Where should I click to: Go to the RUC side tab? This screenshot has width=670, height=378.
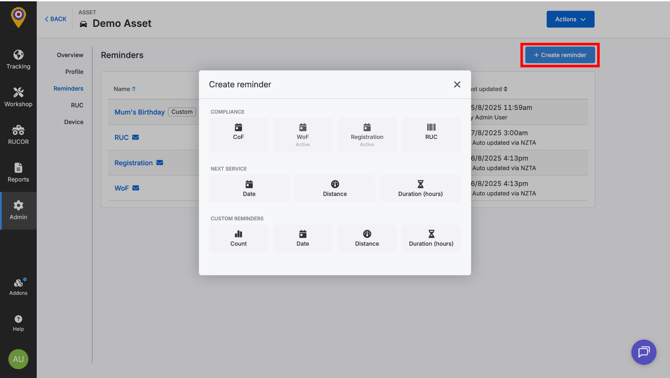77,105
